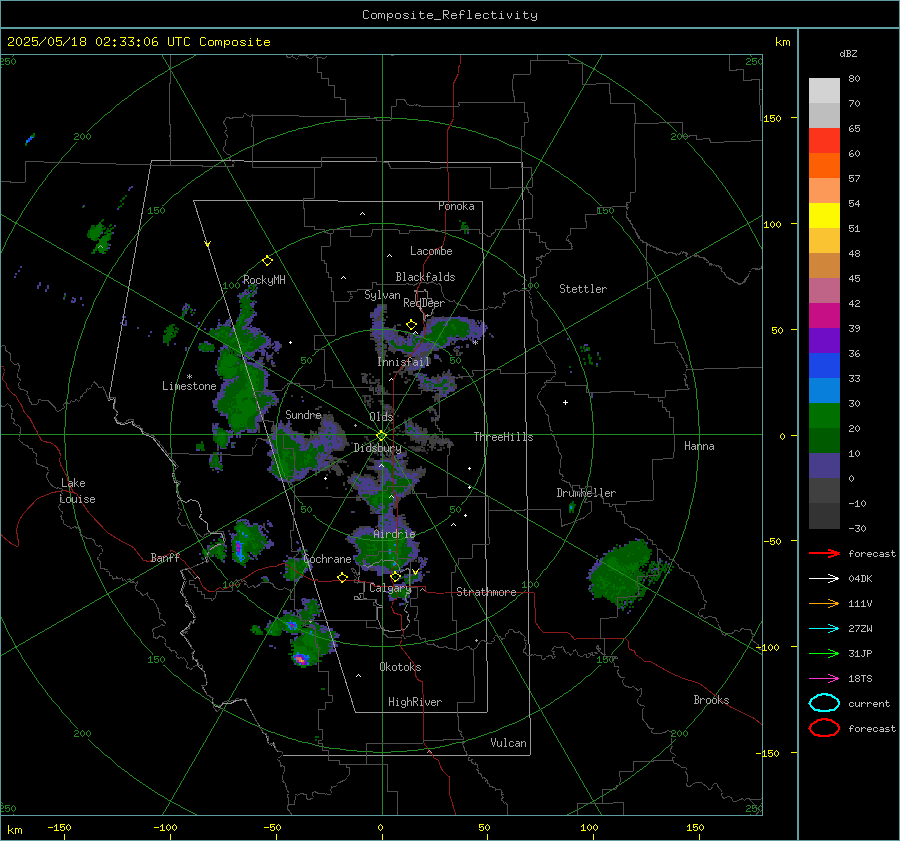
Task: Click the Okotoks label
Action: [x=400, y=667]
